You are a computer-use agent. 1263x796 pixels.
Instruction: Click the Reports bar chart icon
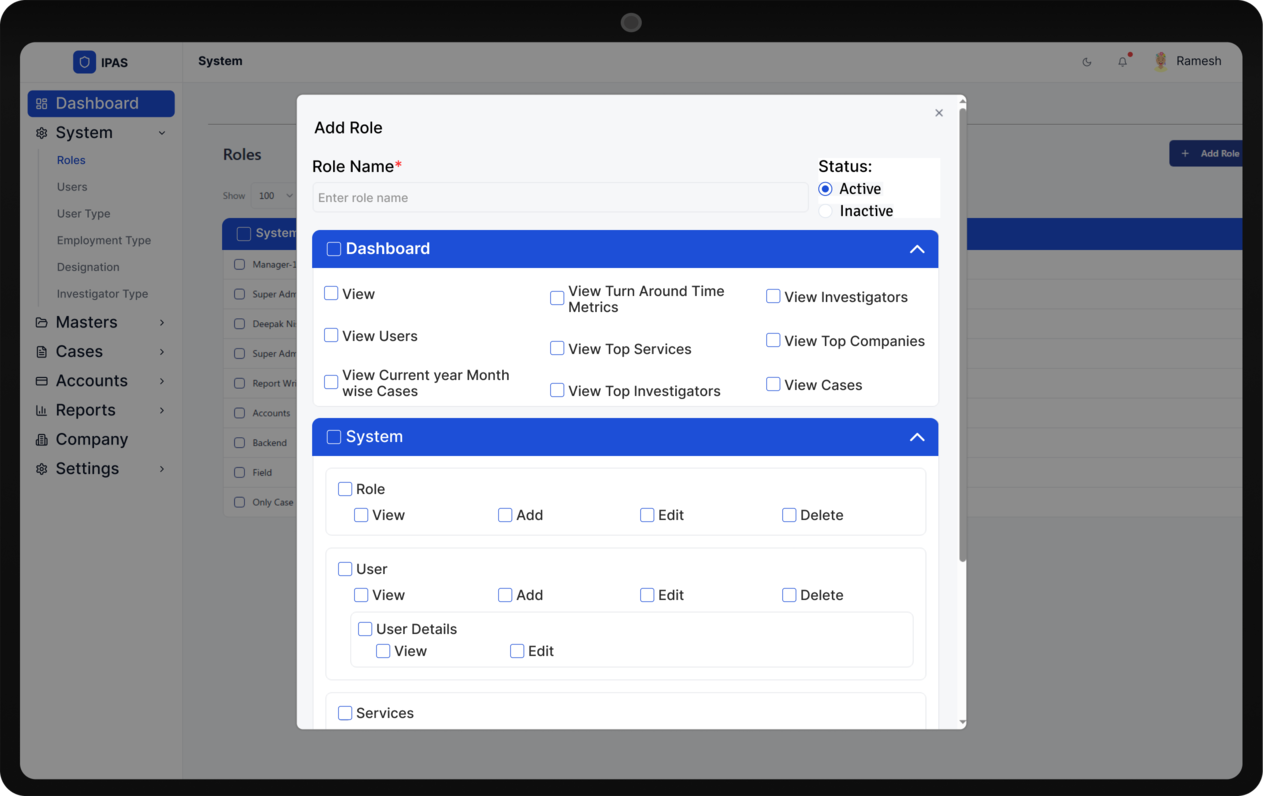pos(41,411)
